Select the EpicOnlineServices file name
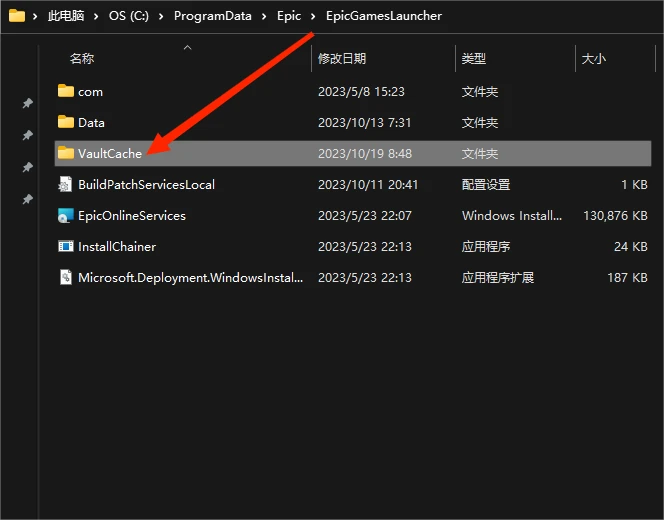664x520 pixels. [132, 216]
